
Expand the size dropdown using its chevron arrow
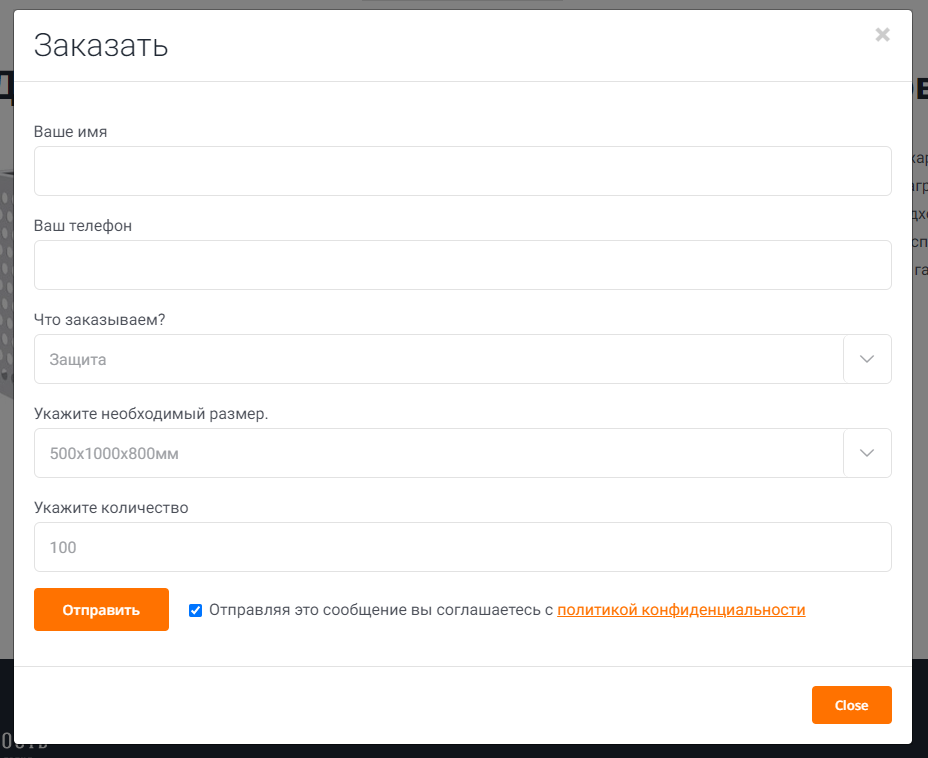pyautogui.click(x=867, y=453)
